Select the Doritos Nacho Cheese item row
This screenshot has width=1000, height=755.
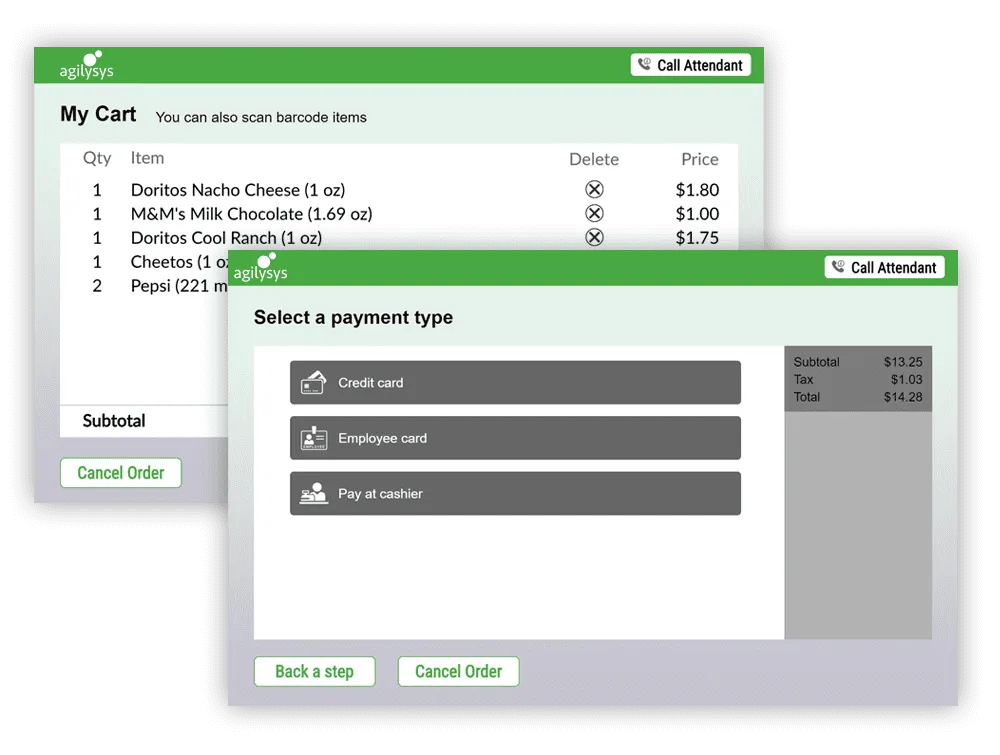(x=237, y=190)
